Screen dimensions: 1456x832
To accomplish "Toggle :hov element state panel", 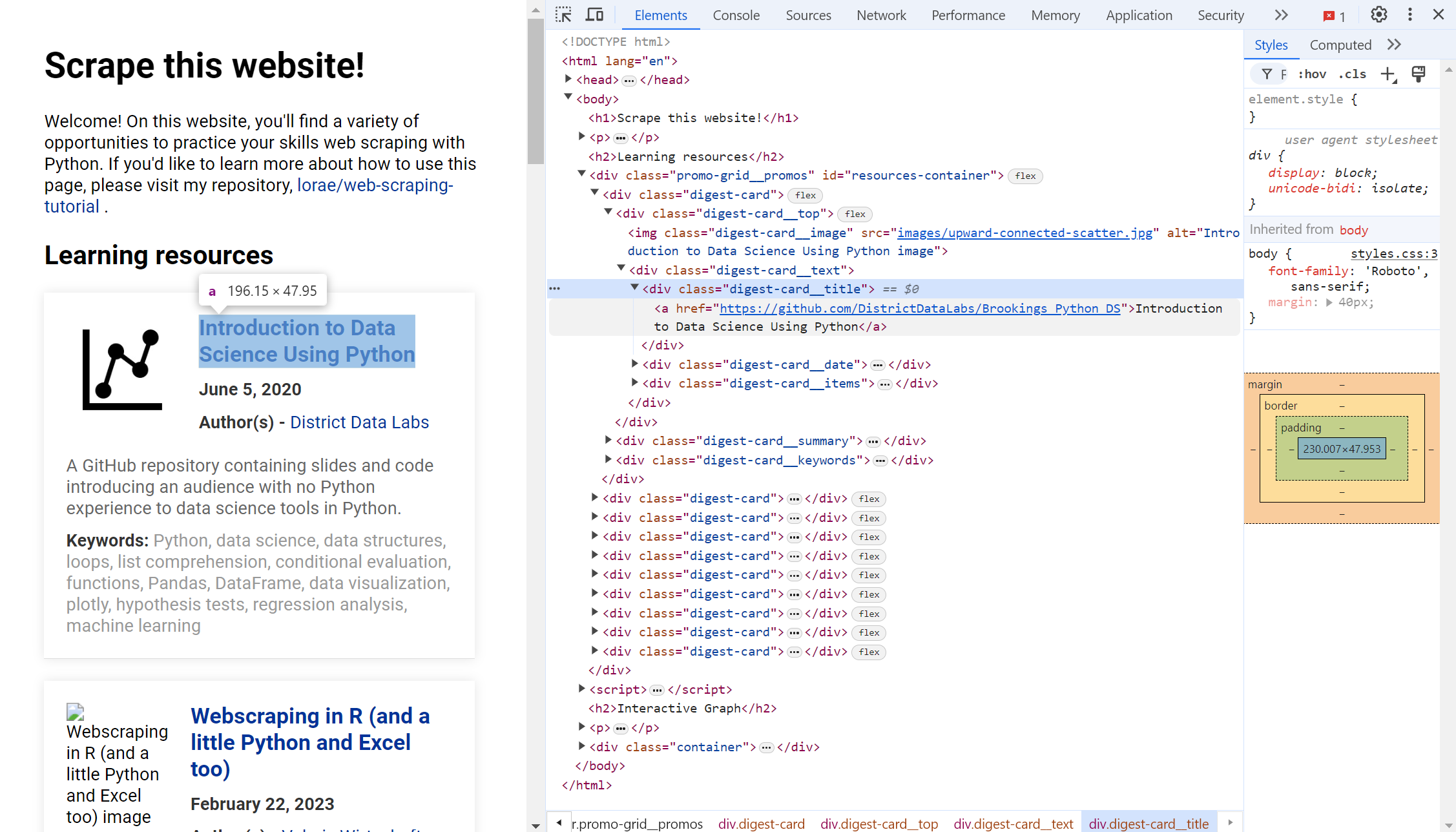I will click(x=1312, y=74).
